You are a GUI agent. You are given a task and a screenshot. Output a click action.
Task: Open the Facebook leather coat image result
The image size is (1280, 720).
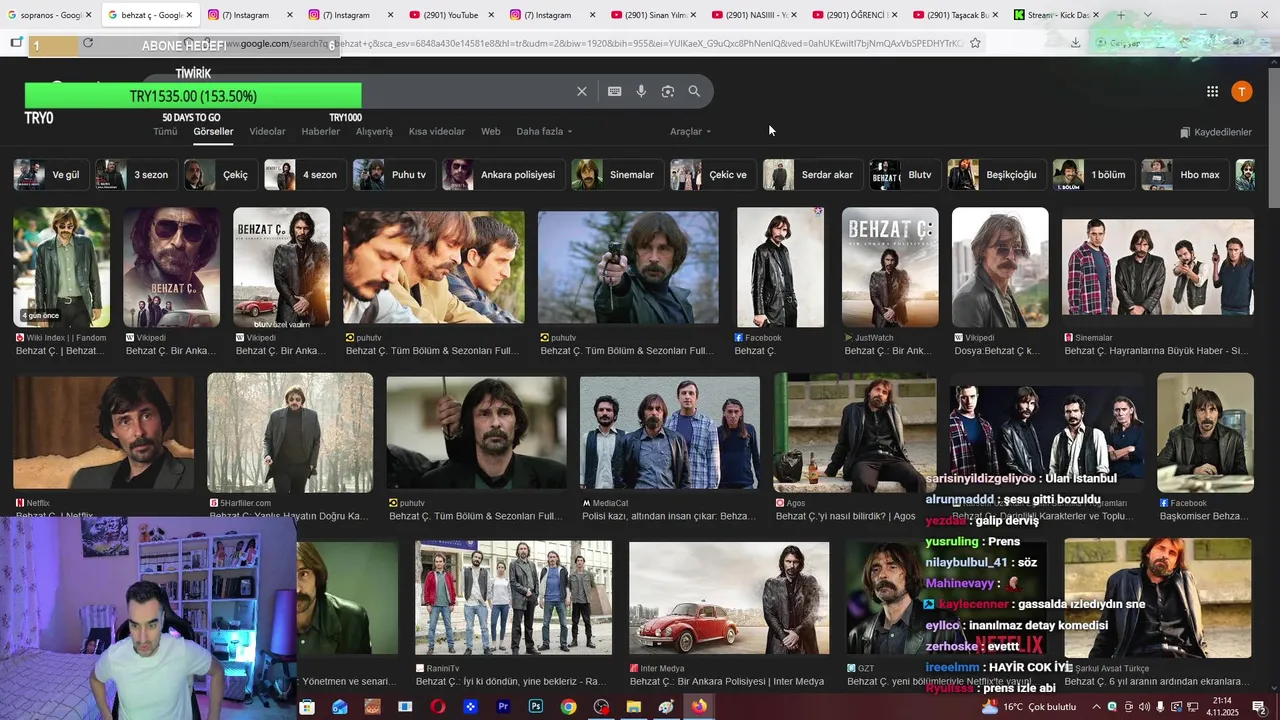tap(780, 267)
